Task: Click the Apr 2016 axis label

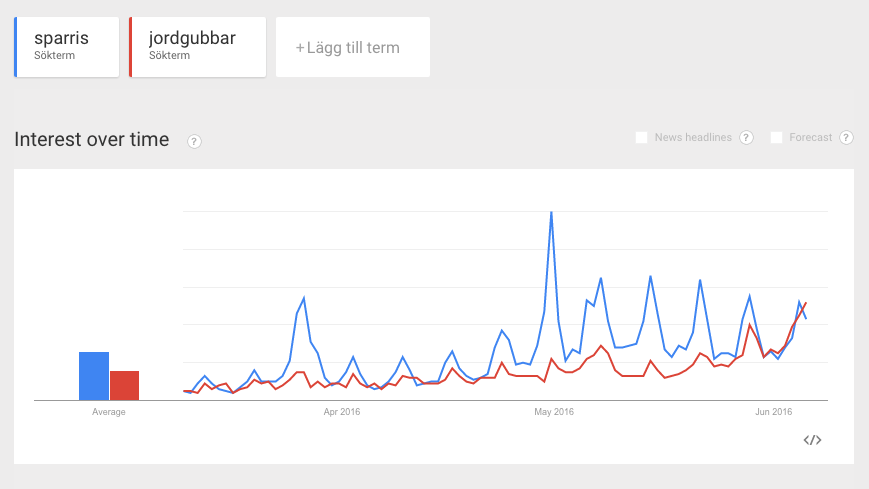Action: click(x=342, y=412)
